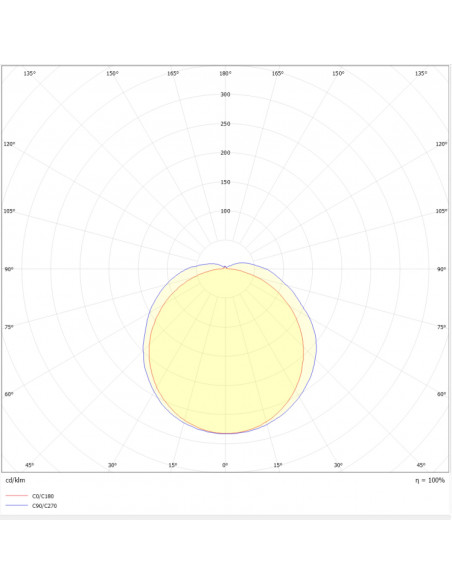Click the C0/C180 legend label
The height and width of the screenshot is (584, 452).
43,496
